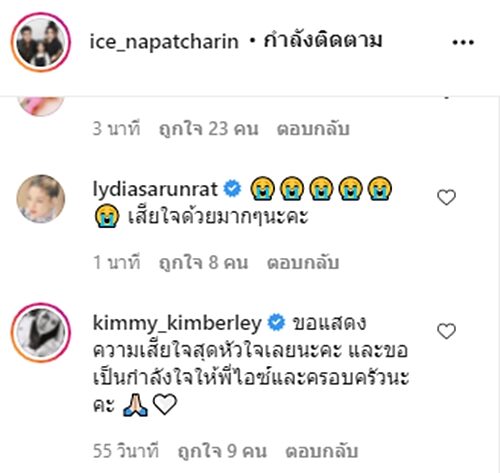Viewport: 500px width, 473px height.
Task: Open lydiasarunrat's profile avatar
Action: pyautogui.click(x=41, y=199)
